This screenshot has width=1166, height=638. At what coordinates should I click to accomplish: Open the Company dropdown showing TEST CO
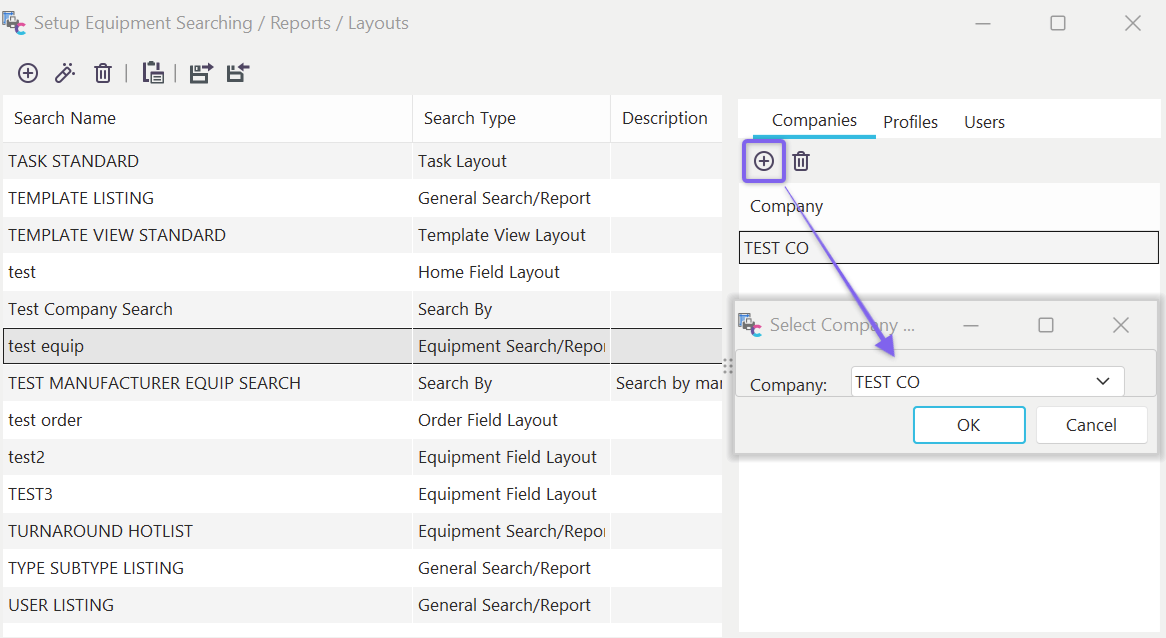pos(1103,382)
